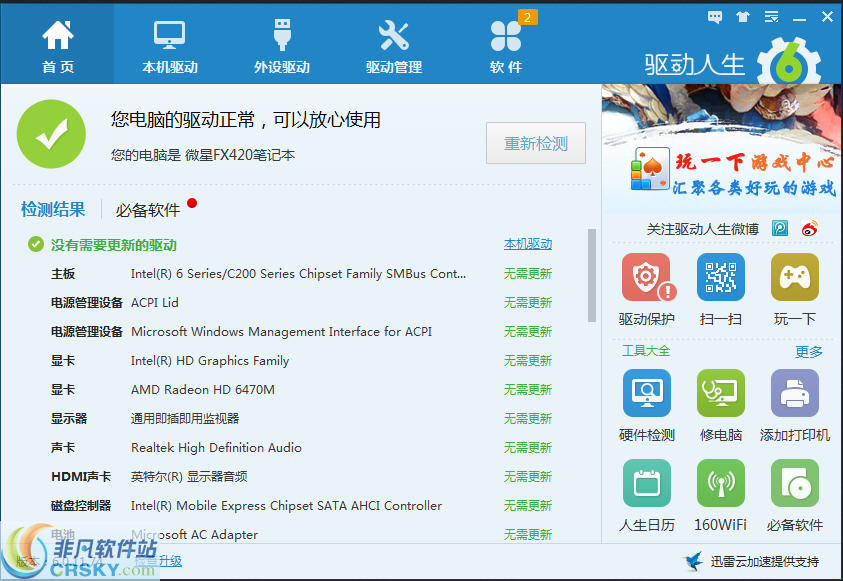展开标题栏下拉菜单箭头
Image resolution: width=843 pixels, height=581 pixels.
click(x=770, y=16)
